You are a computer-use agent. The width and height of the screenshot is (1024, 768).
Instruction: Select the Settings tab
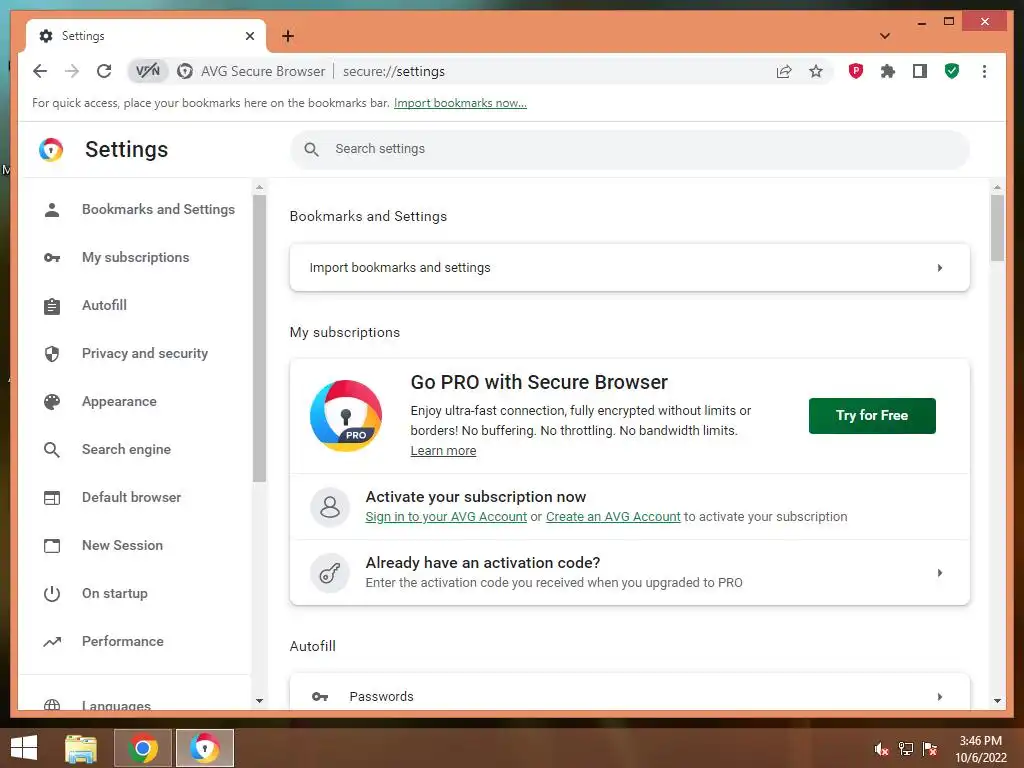[146, 36]
